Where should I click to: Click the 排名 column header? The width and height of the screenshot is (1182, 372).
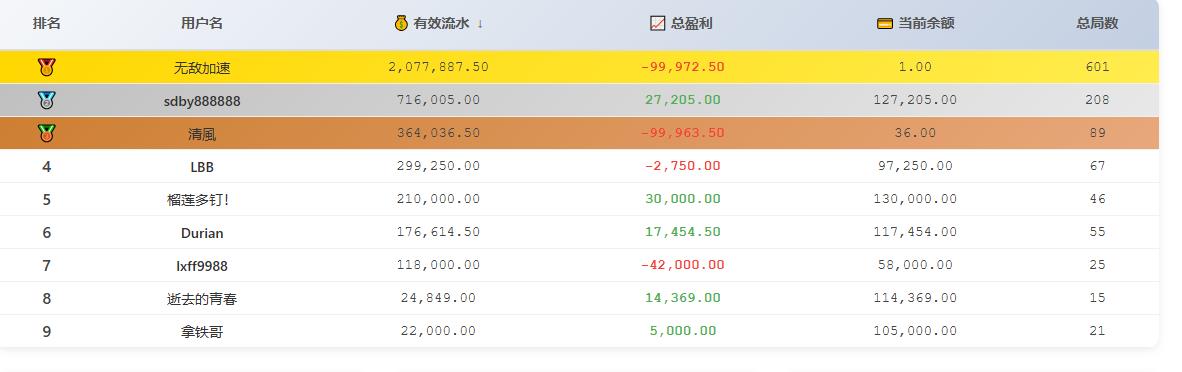[47, 23]
